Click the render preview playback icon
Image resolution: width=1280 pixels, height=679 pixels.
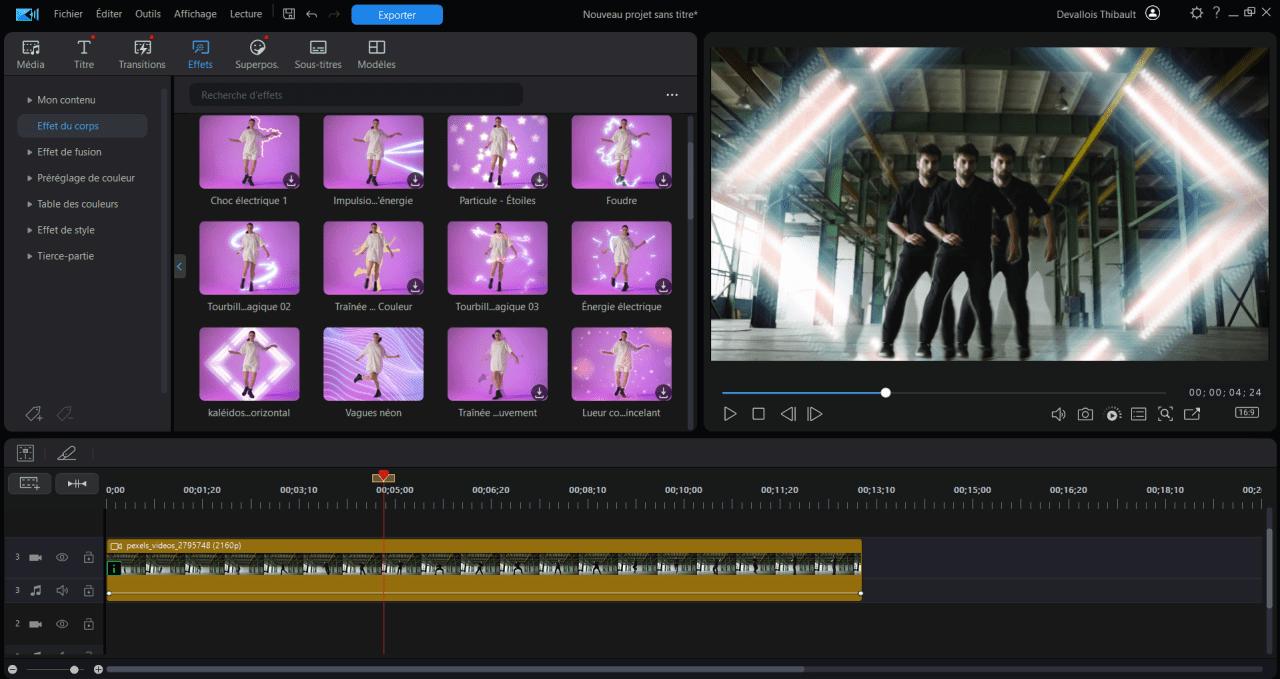1112,413
